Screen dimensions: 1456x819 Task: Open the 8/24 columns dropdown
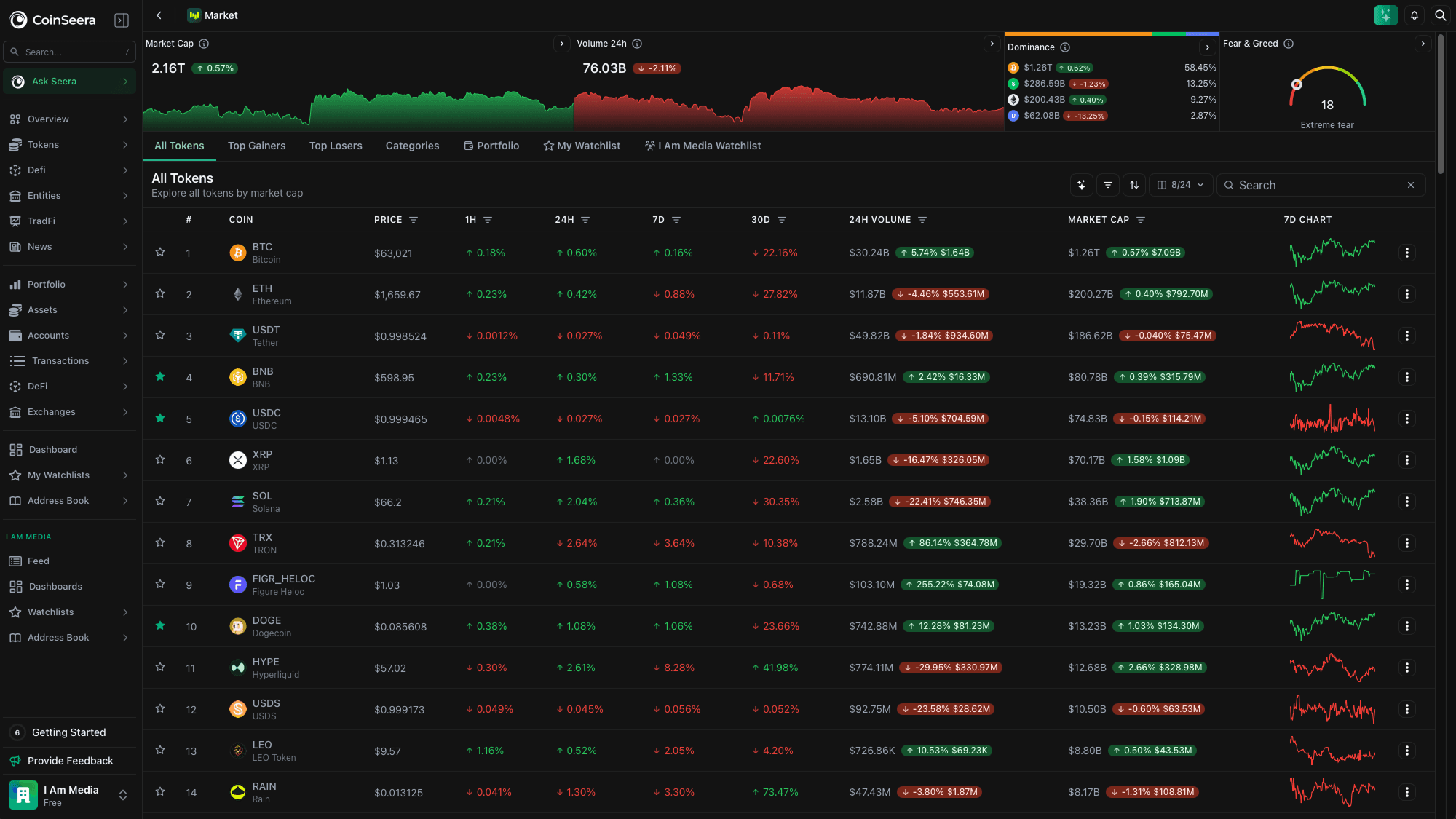coord(1181,185)
